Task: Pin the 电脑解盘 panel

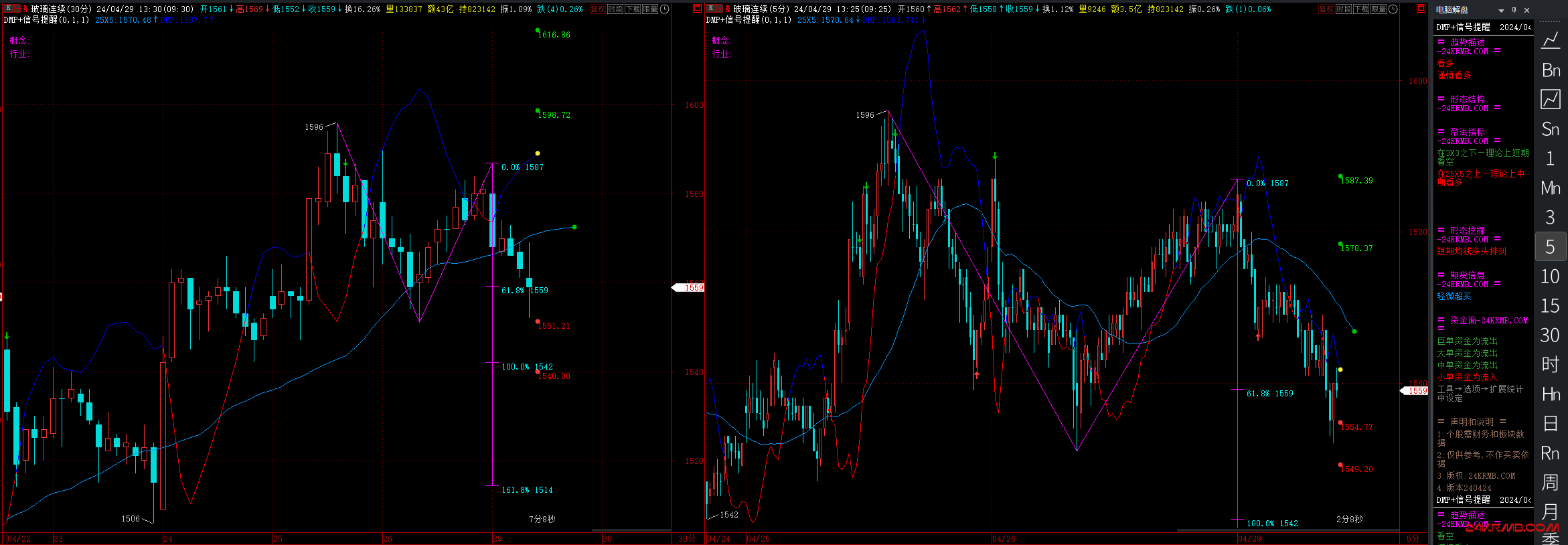Action: click(x=1514, y=10)
